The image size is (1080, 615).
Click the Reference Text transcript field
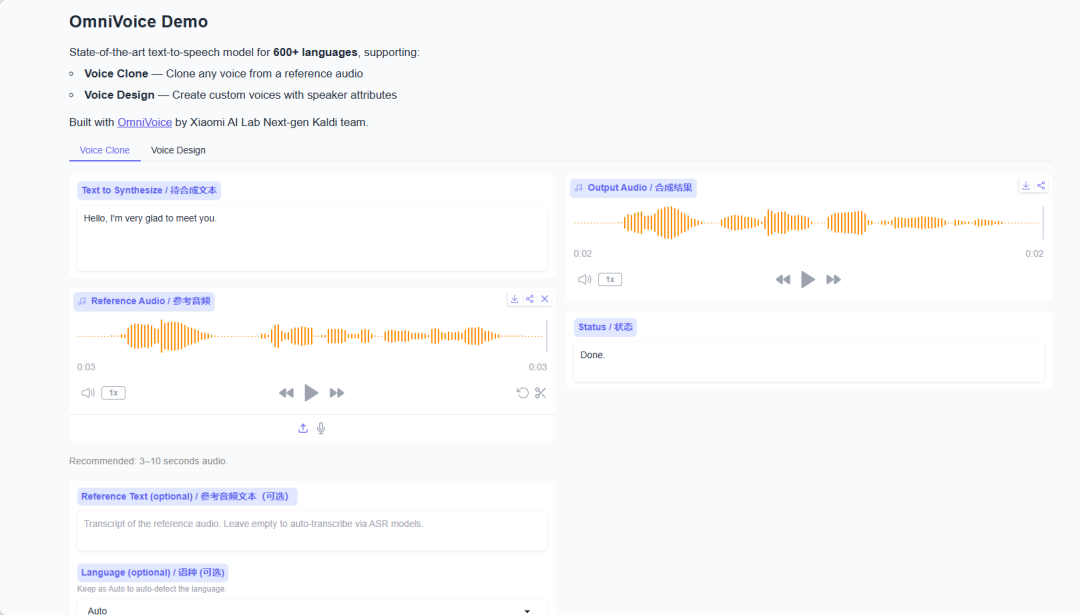[x=312, y=530]
